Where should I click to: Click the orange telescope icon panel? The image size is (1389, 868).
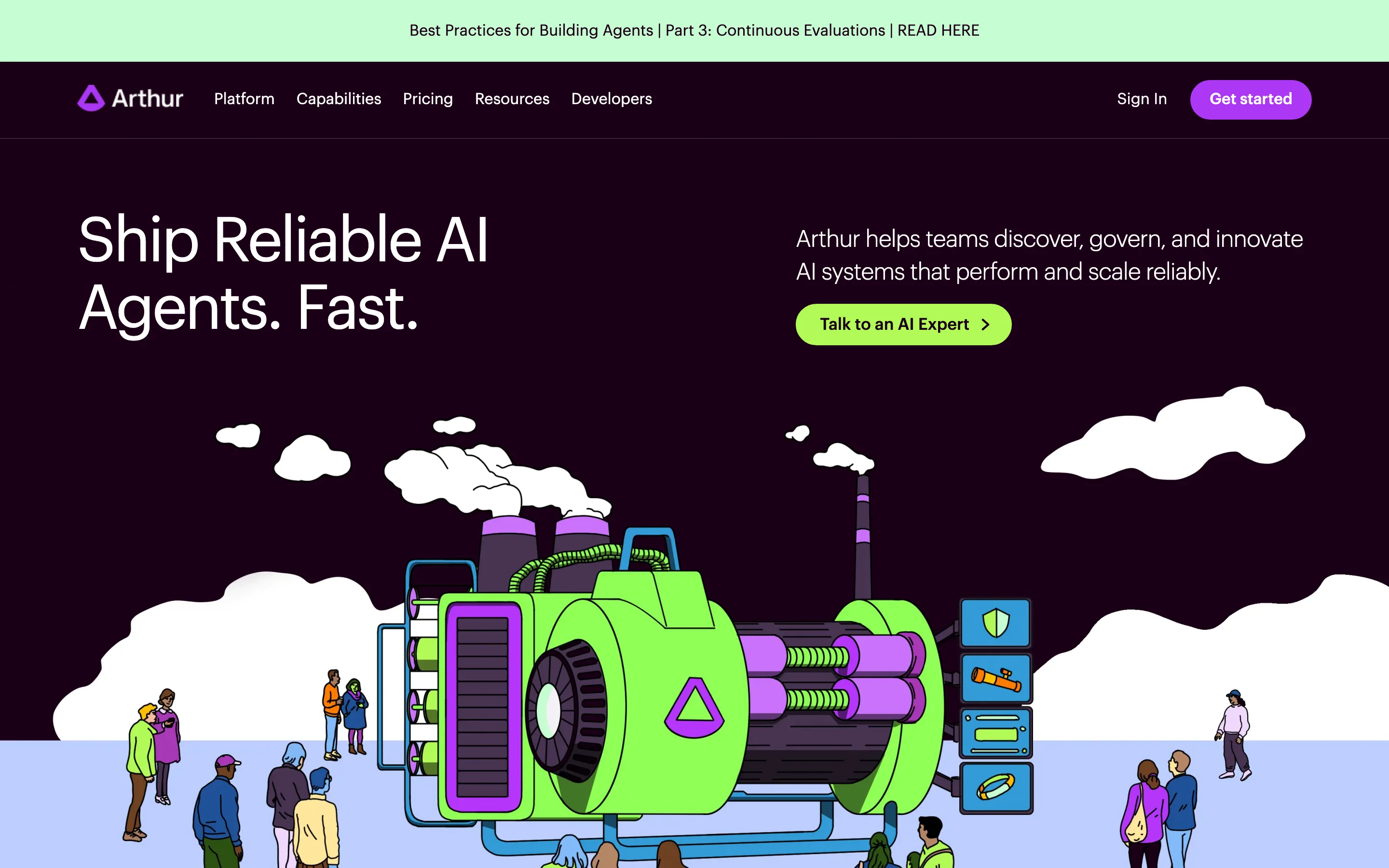click(x=996, y=678)
